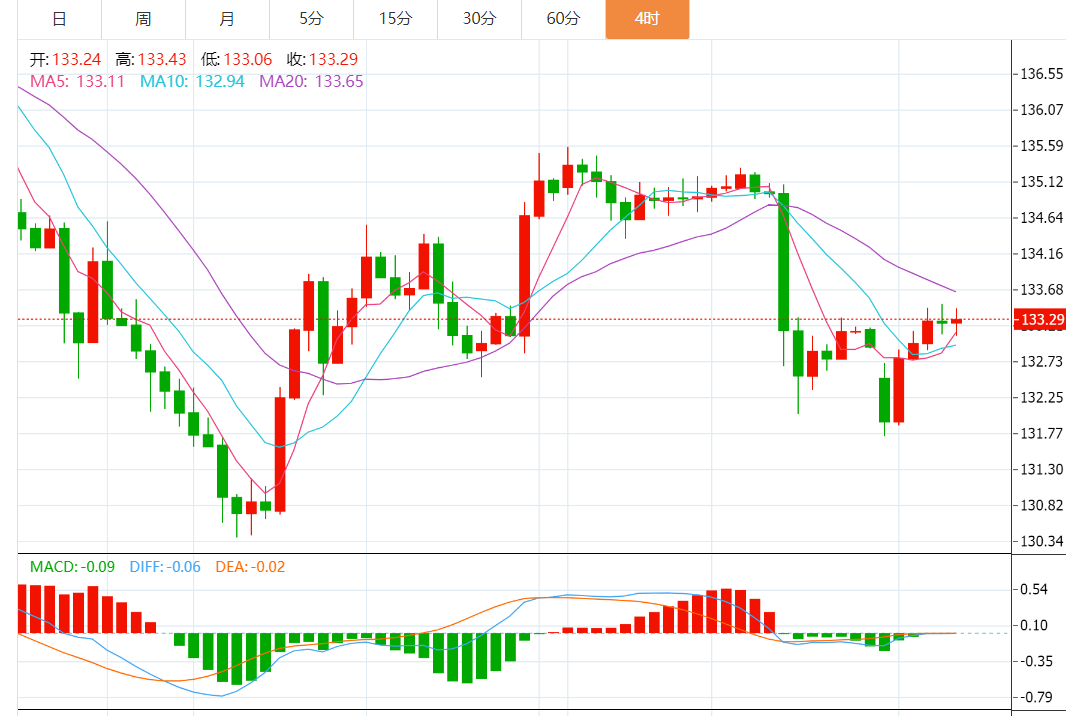The image size is (1066, 716).
Task: Click the 0.10 MACD axis label
Action: click(x=1034, y=626)
